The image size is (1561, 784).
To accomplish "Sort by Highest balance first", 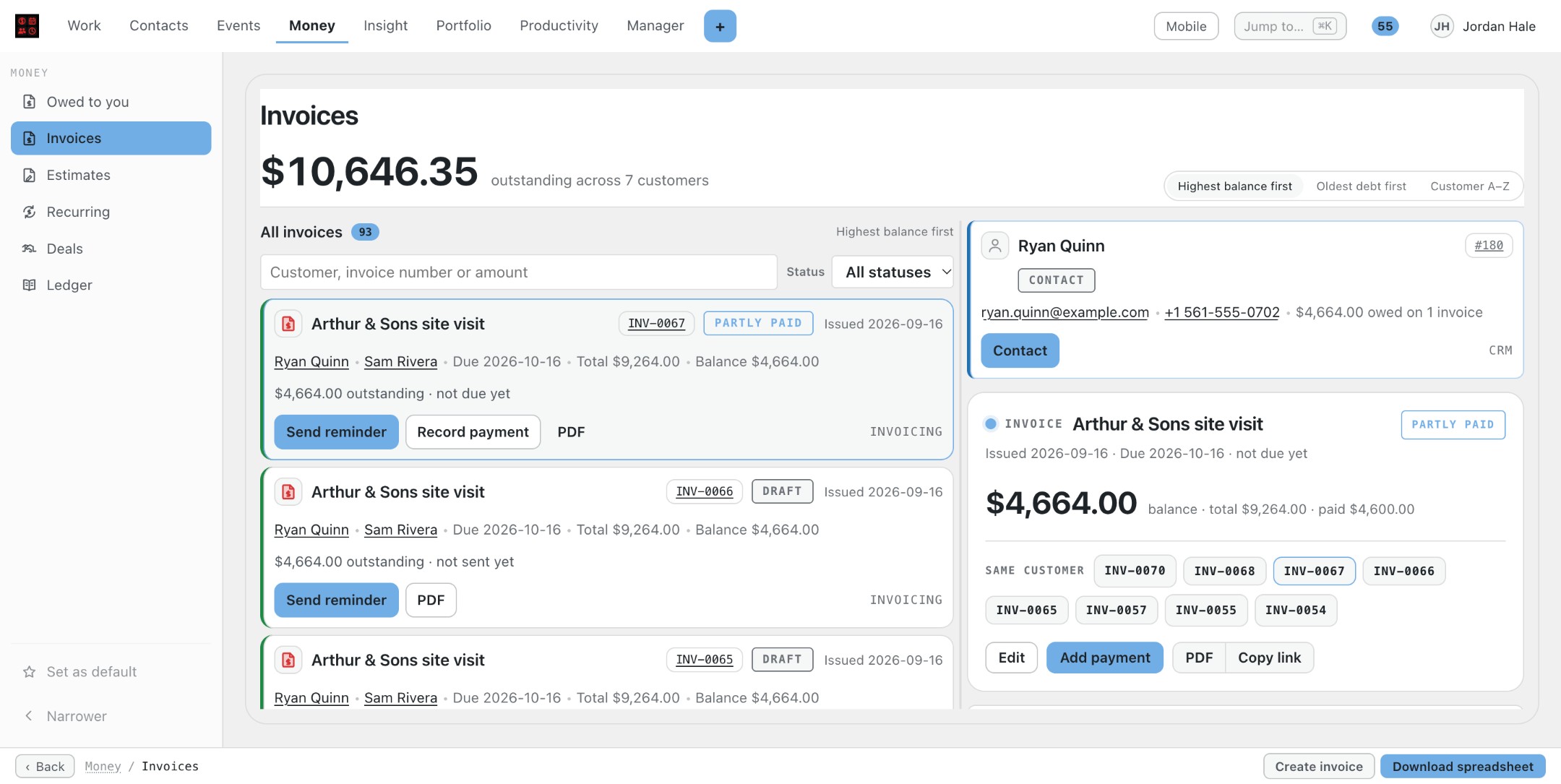I will (1234, 186).
